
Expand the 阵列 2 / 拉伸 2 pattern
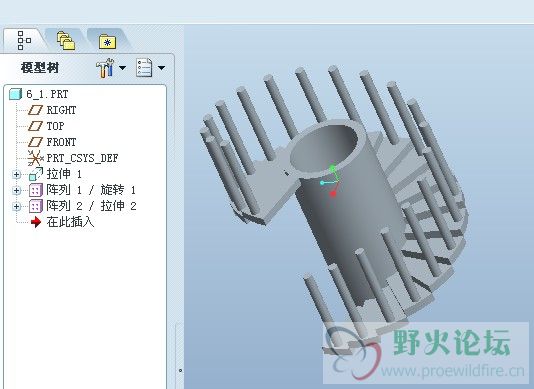point(16,206)
